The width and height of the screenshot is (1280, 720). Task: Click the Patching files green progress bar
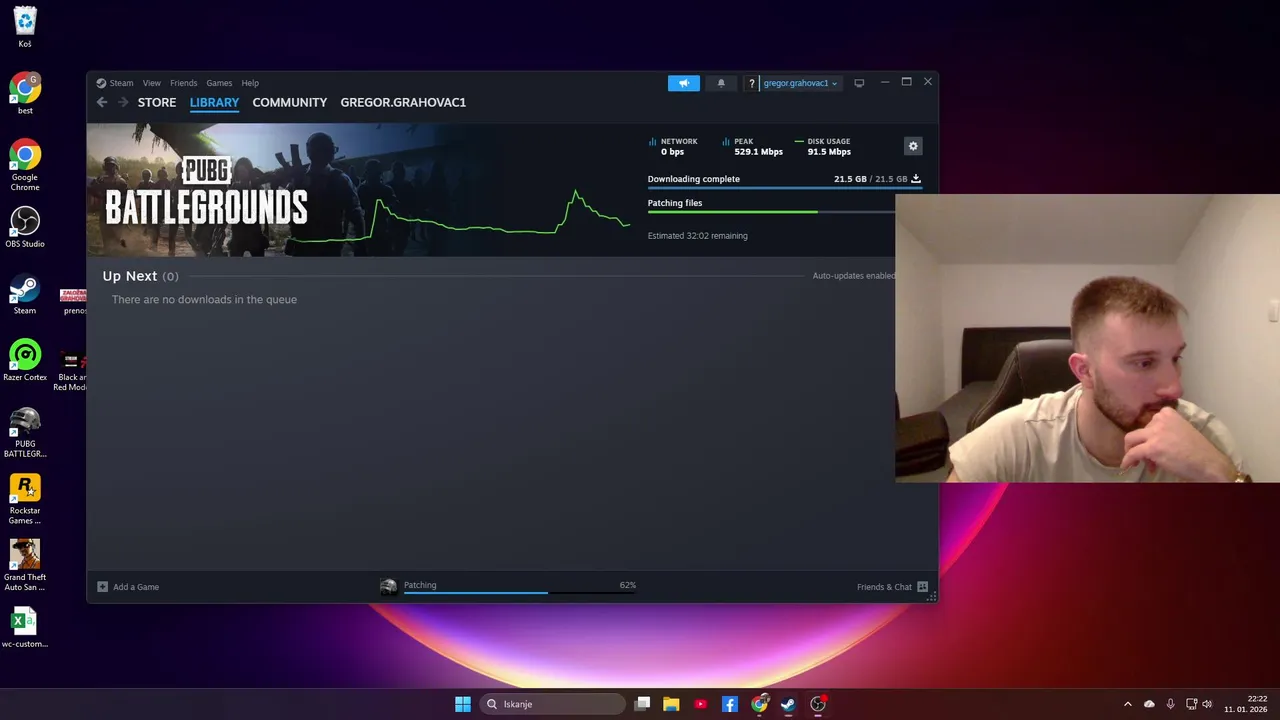tap(771, 212)
